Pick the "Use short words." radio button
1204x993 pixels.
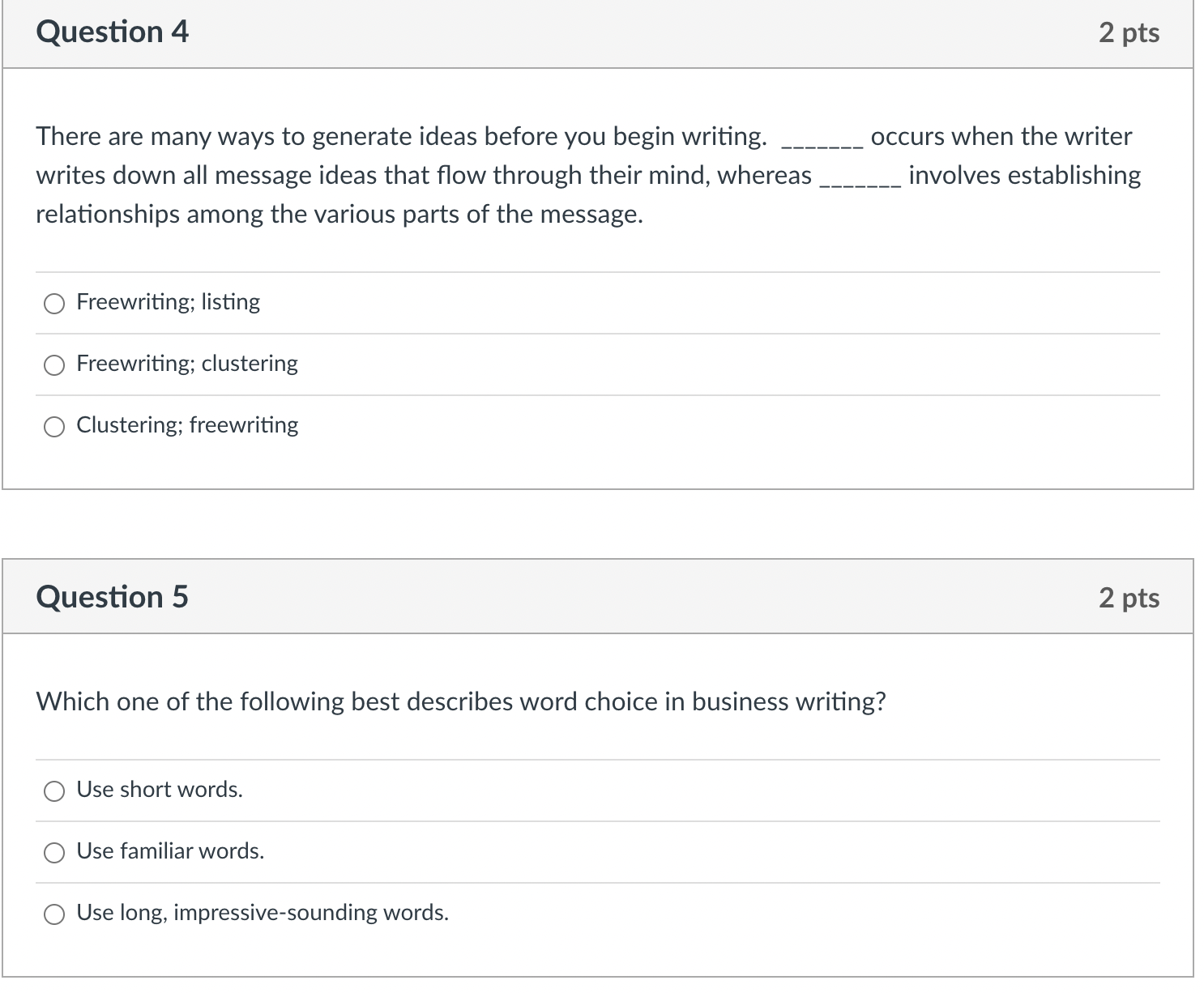coord(54,791)
